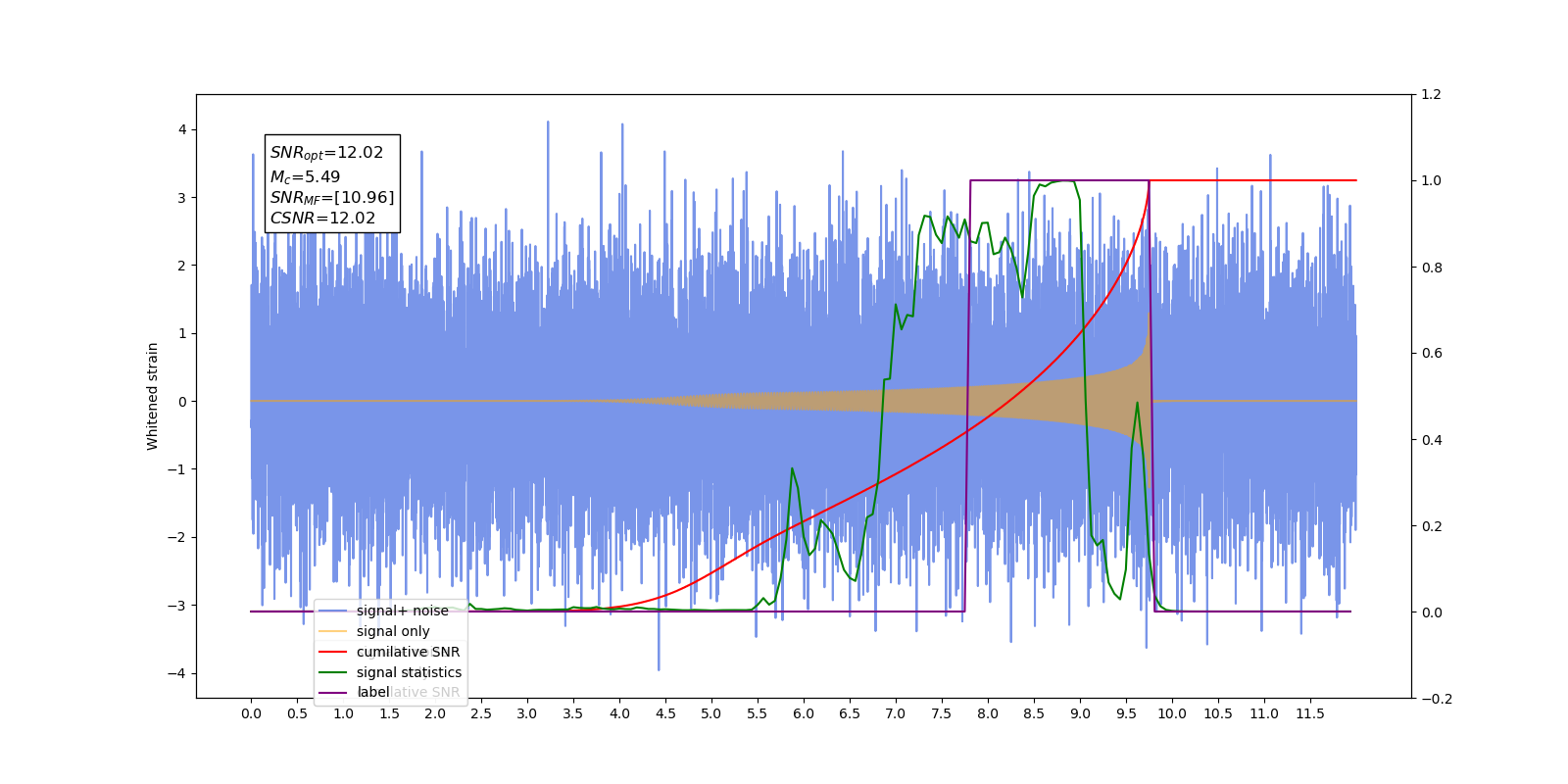
Task: Click the SNRMF=[10.96] annotation text
Action: (332, 198)
